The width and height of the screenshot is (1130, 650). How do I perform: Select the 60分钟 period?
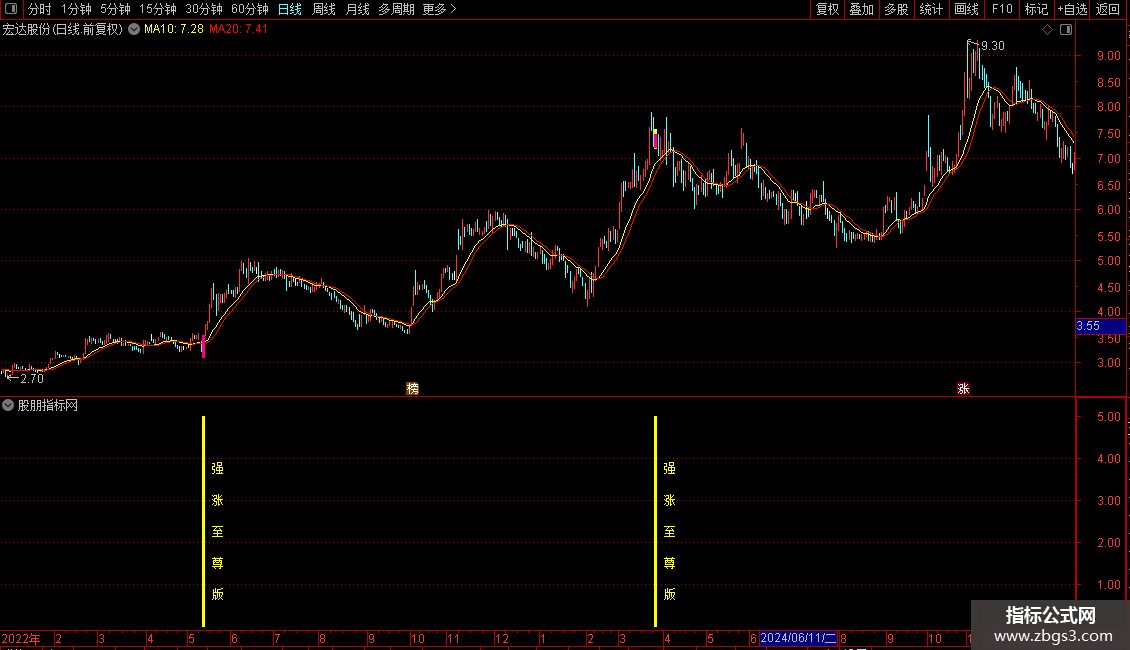(x=250, y=9)
